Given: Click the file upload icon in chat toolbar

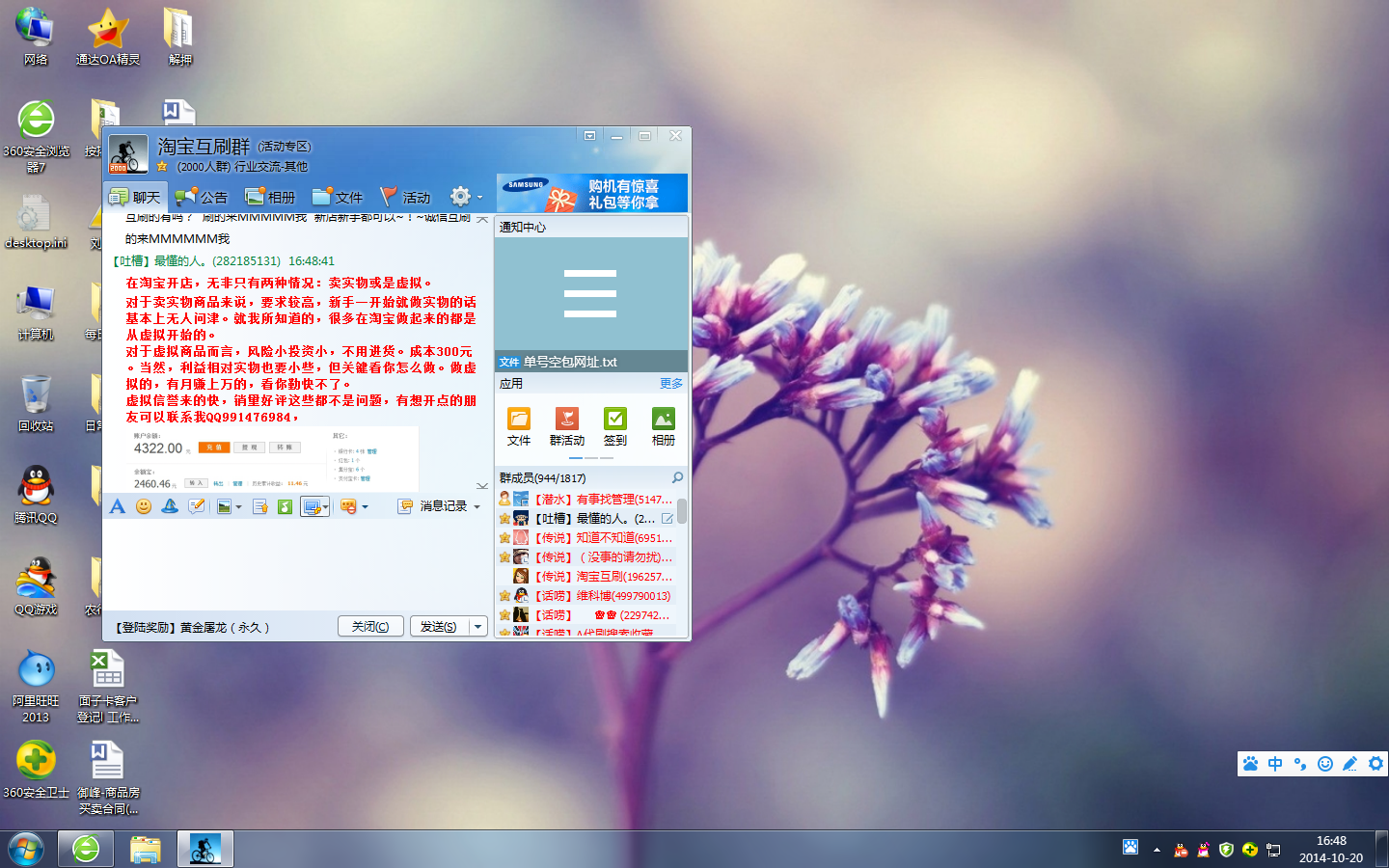Looking at the screenshot, I should (259, 506).
